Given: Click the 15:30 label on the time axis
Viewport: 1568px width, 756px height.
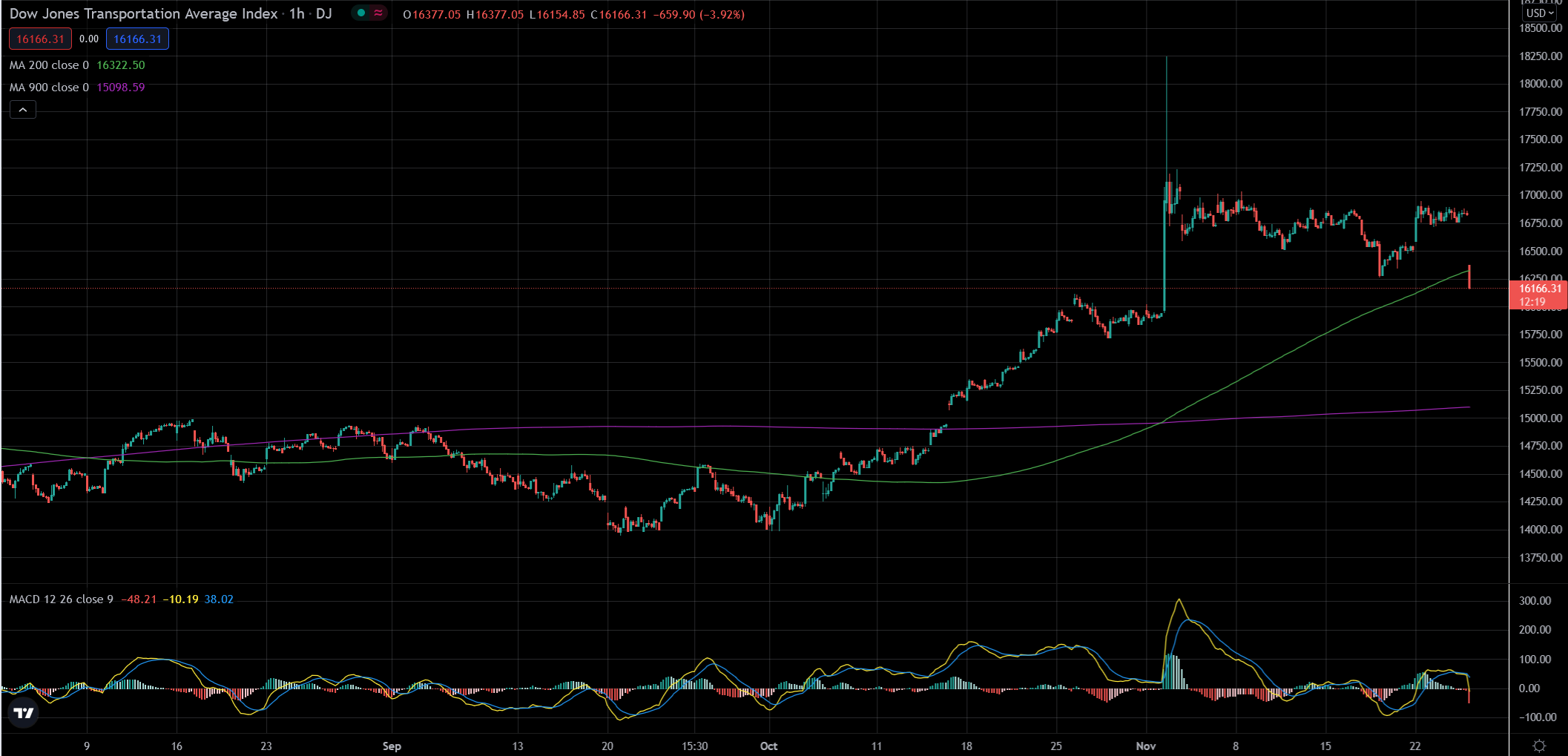Looking at the screenshot, I should (x=695, y=746).
